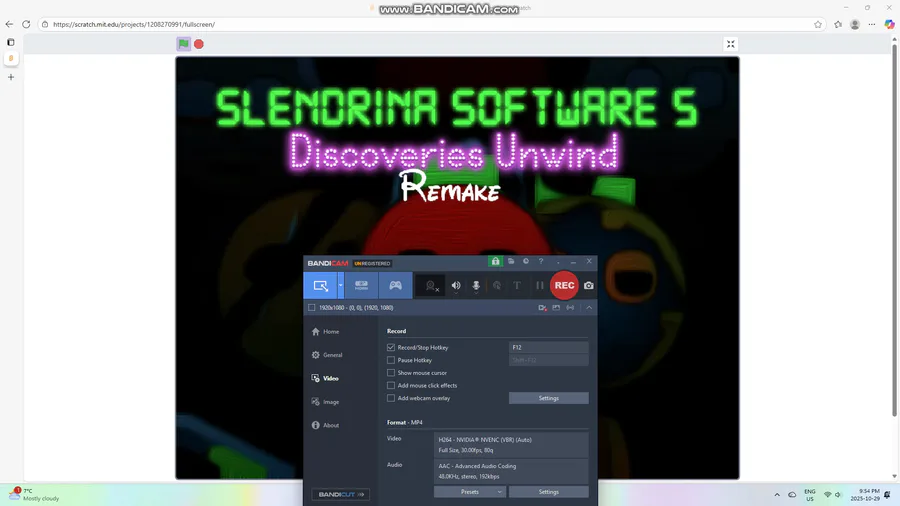900x506 pixels.
Task: Open the output folder icon in Bandicam title bar
Action: pyautogui.click(x=511, y=262)
